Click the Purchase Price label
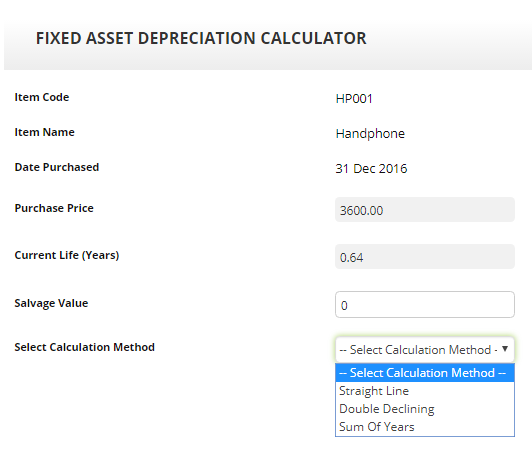 [x=54, y=208]
